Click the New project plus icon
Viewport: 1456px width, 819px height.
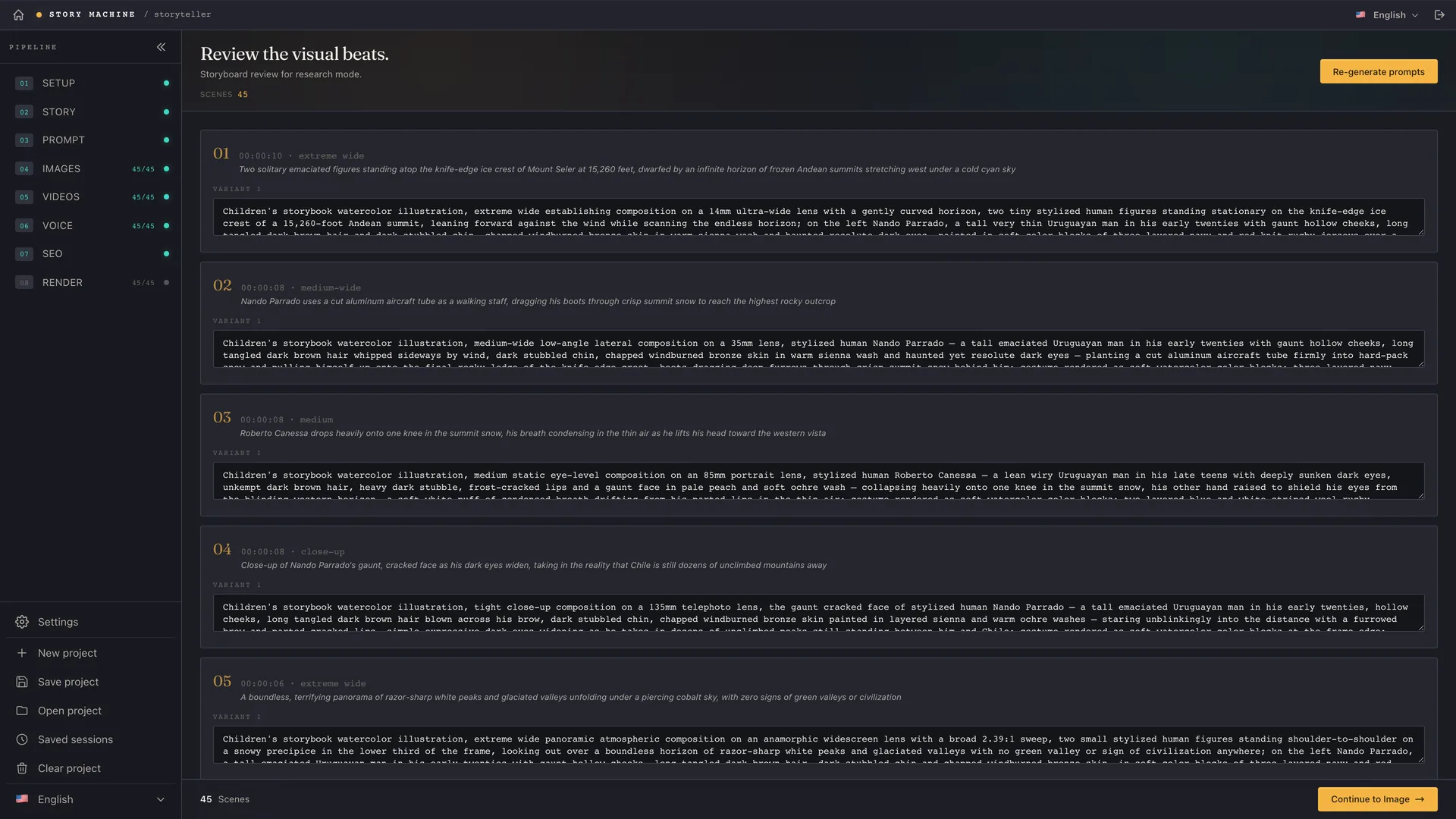tap(22, 653)
